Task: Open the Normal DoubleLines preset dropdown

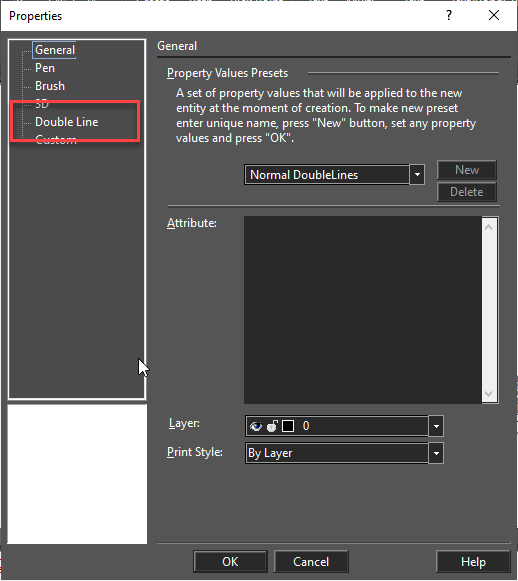Action: 417,175
